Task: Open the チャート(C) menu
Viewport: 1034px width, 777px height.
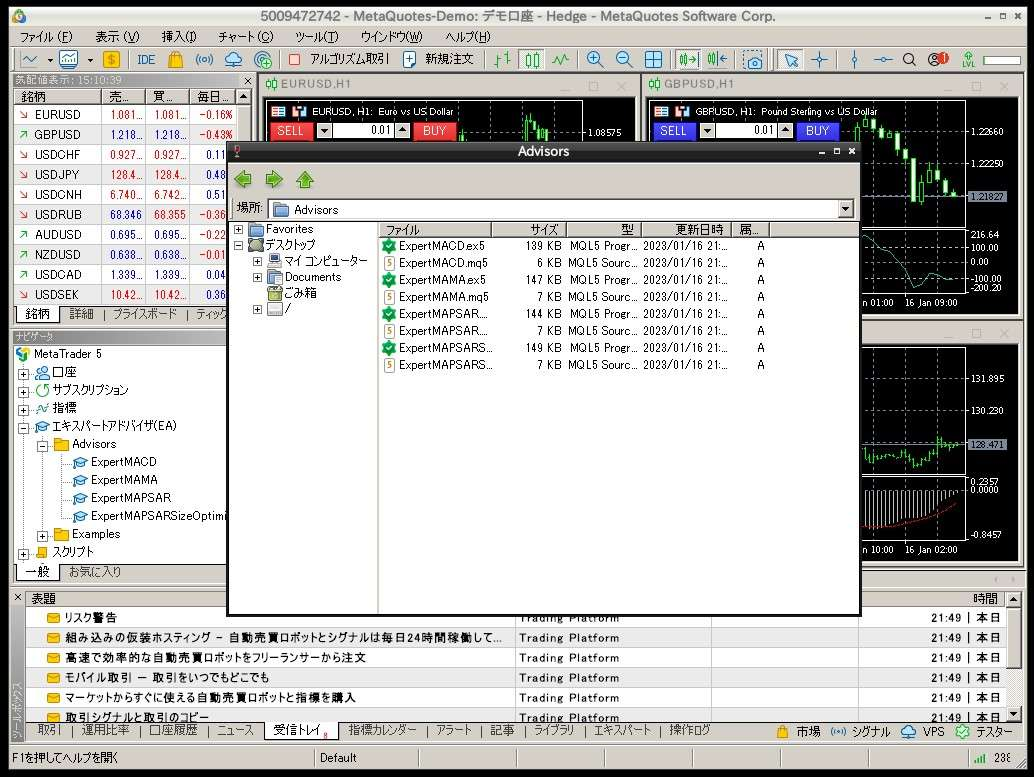Action: pyautogui.click(x=245, y=37)
